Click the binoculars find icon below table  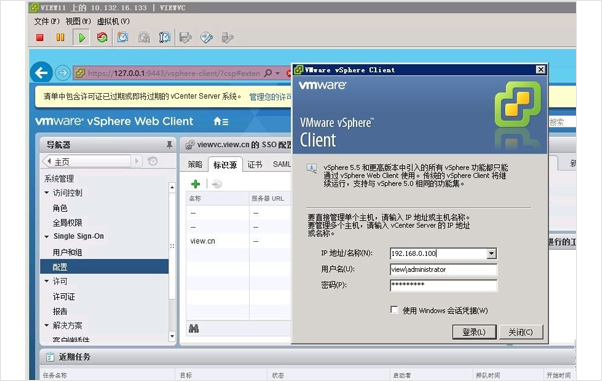(194, 329)
